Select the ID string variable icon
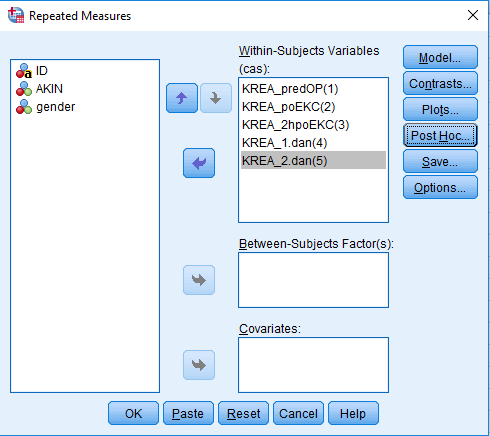 point(24,71)
